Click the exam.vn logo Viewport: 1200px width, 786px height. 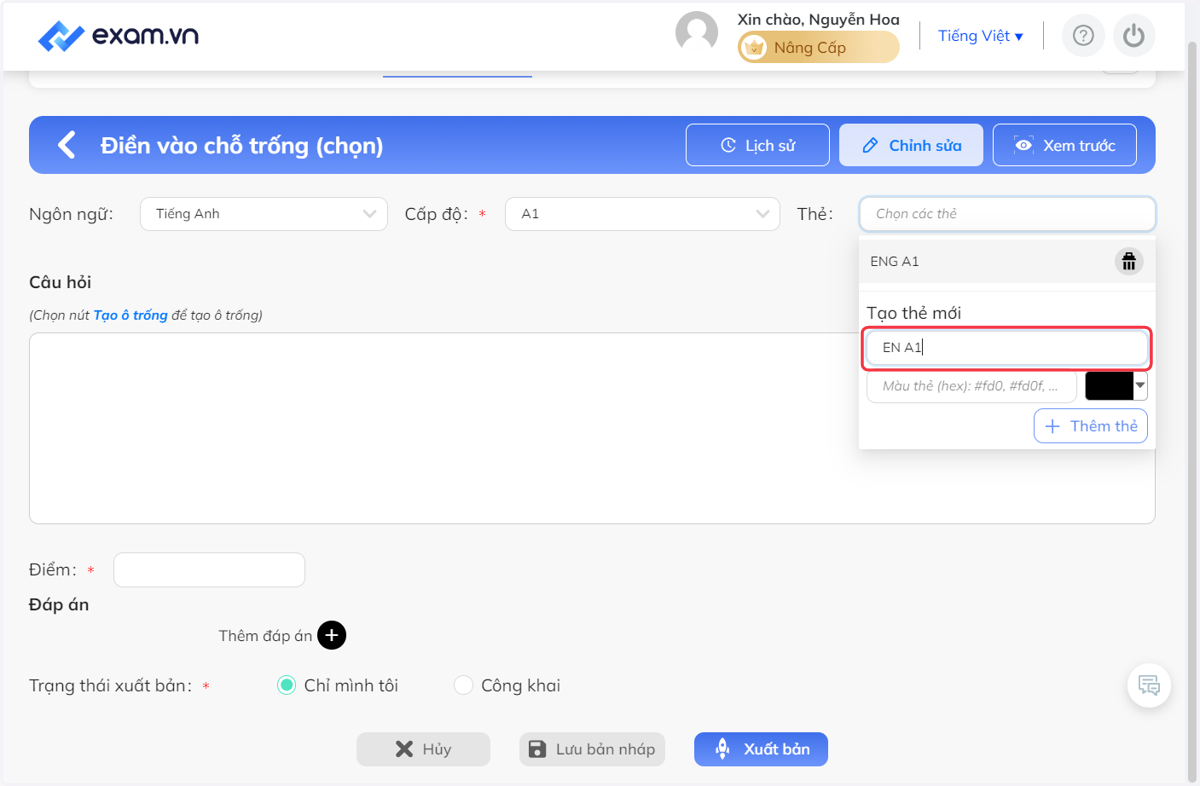(x=118, y=36)
